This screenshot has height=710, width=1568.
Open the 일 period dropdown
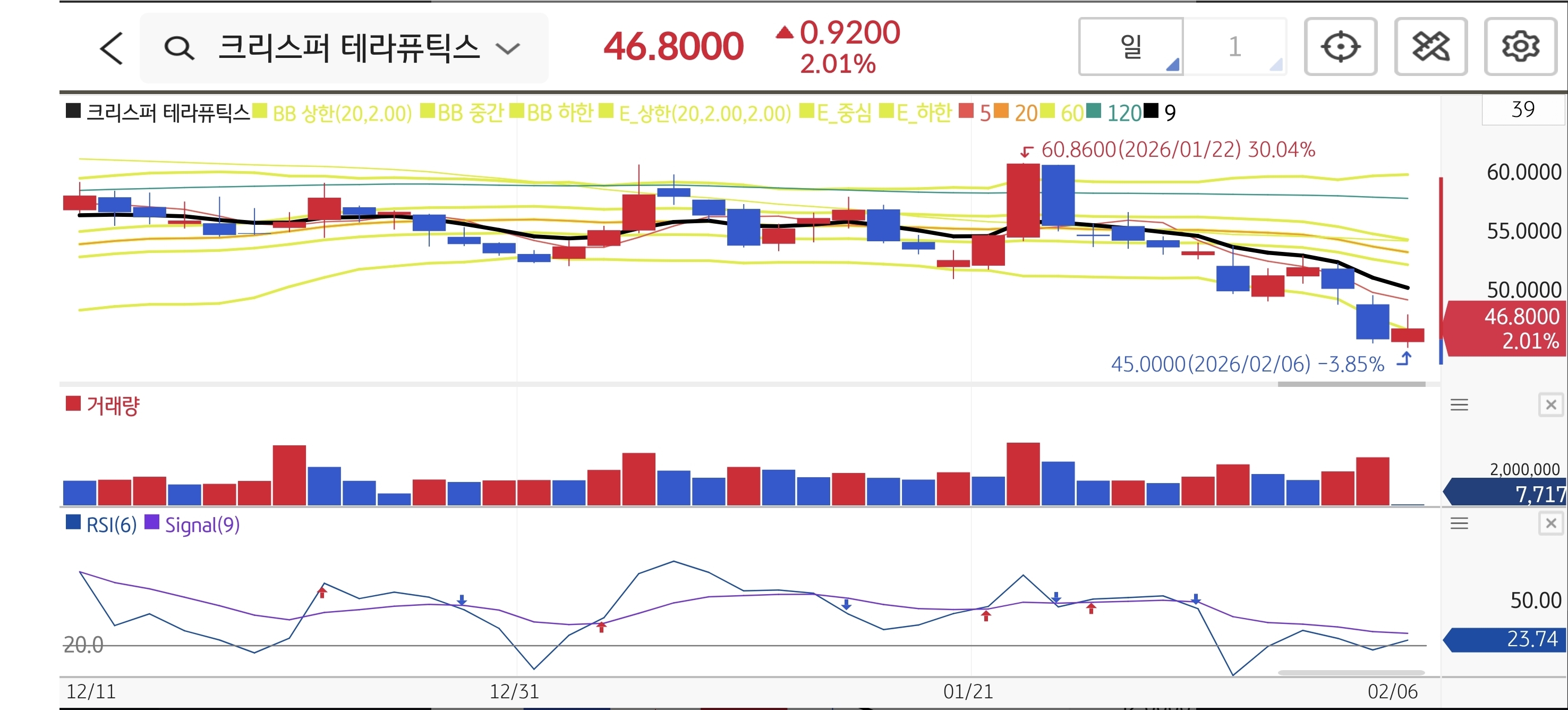click(x=1131, y=47)
